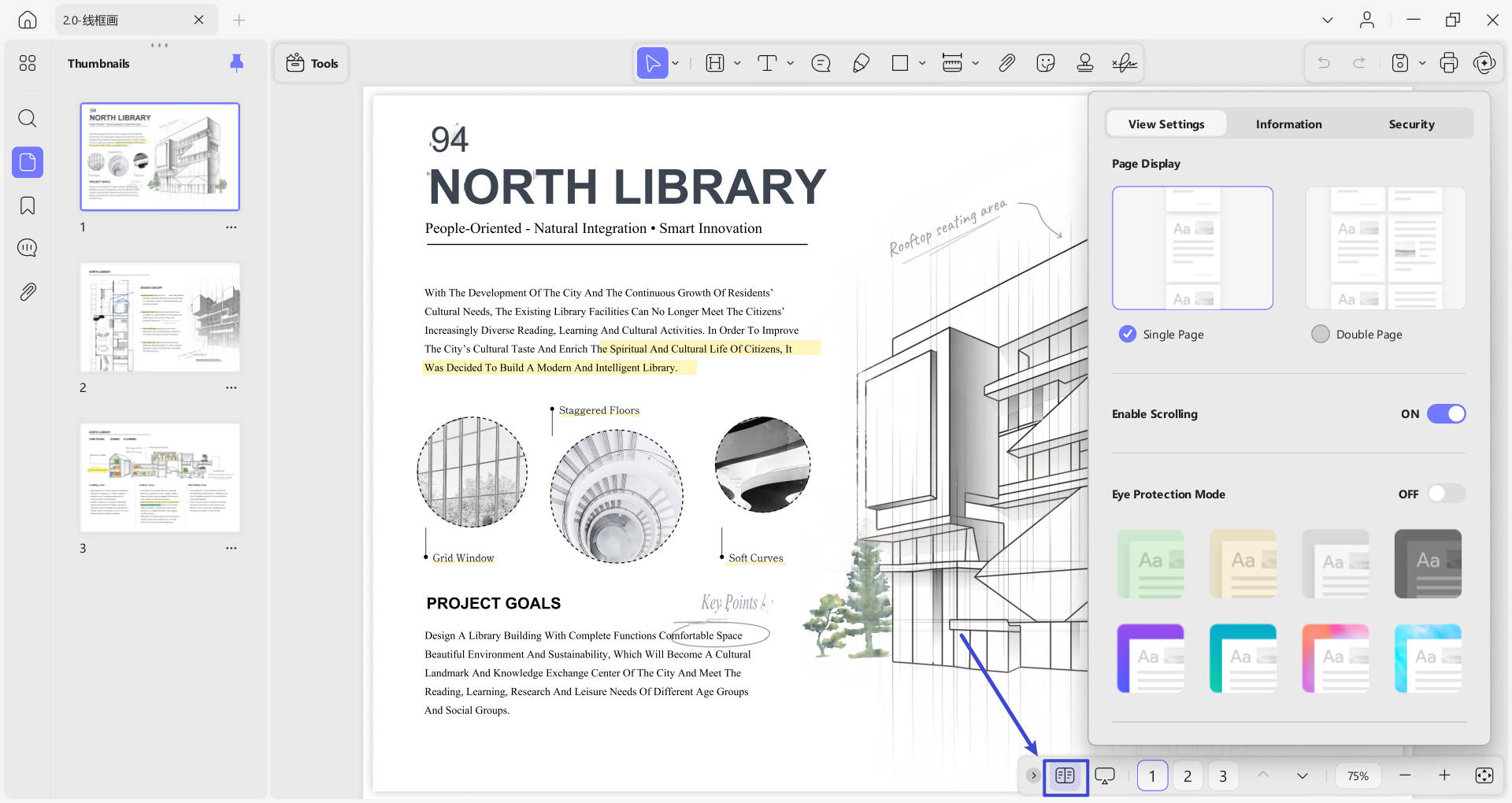Open the attachments panel in sidebar
The width and height of the screenshot is (1512, 803).
pyautogui.click(x=28, y=292)
